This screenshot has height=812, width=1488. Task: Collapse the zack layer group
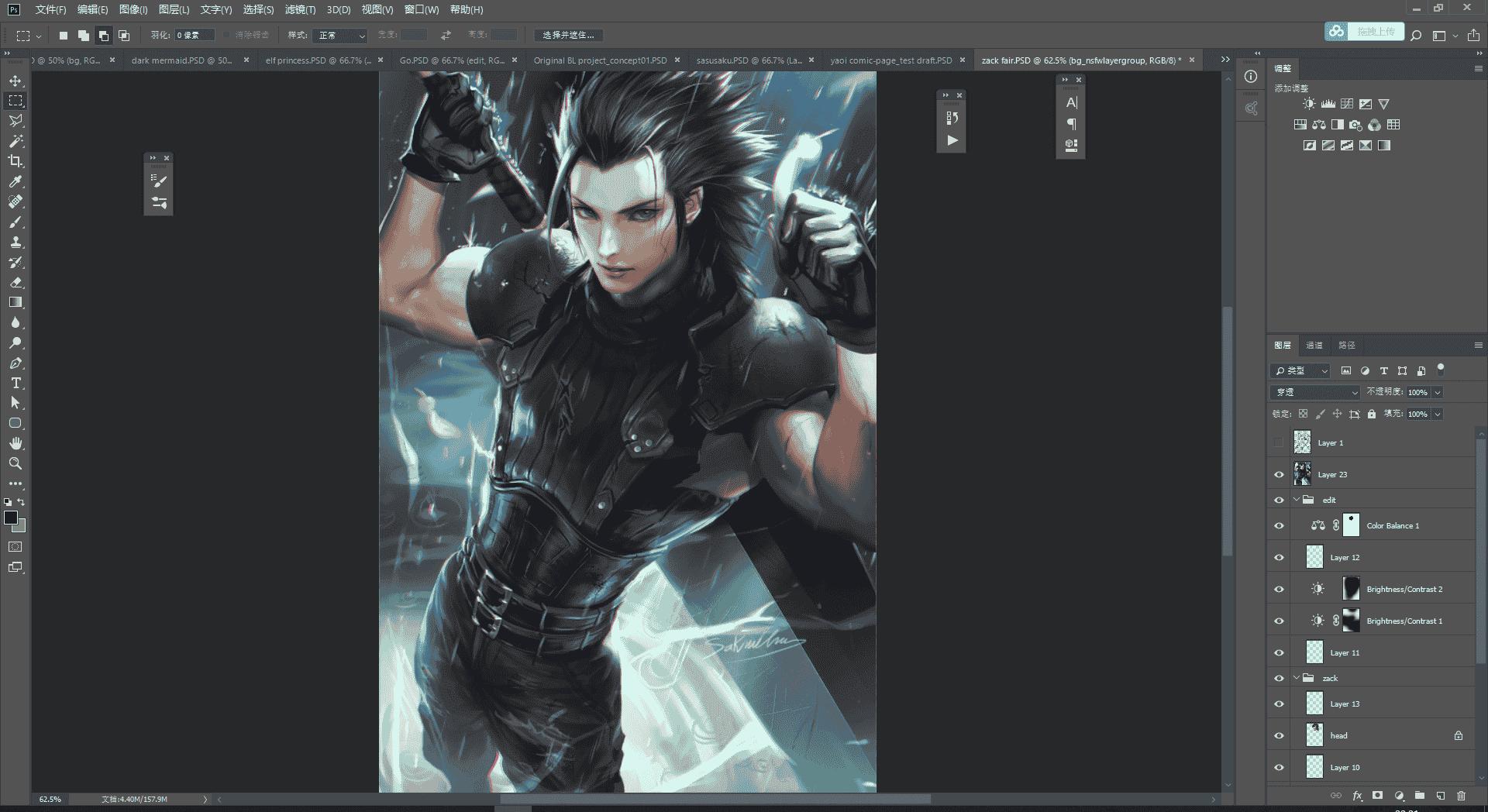(x=1297, y=678)
